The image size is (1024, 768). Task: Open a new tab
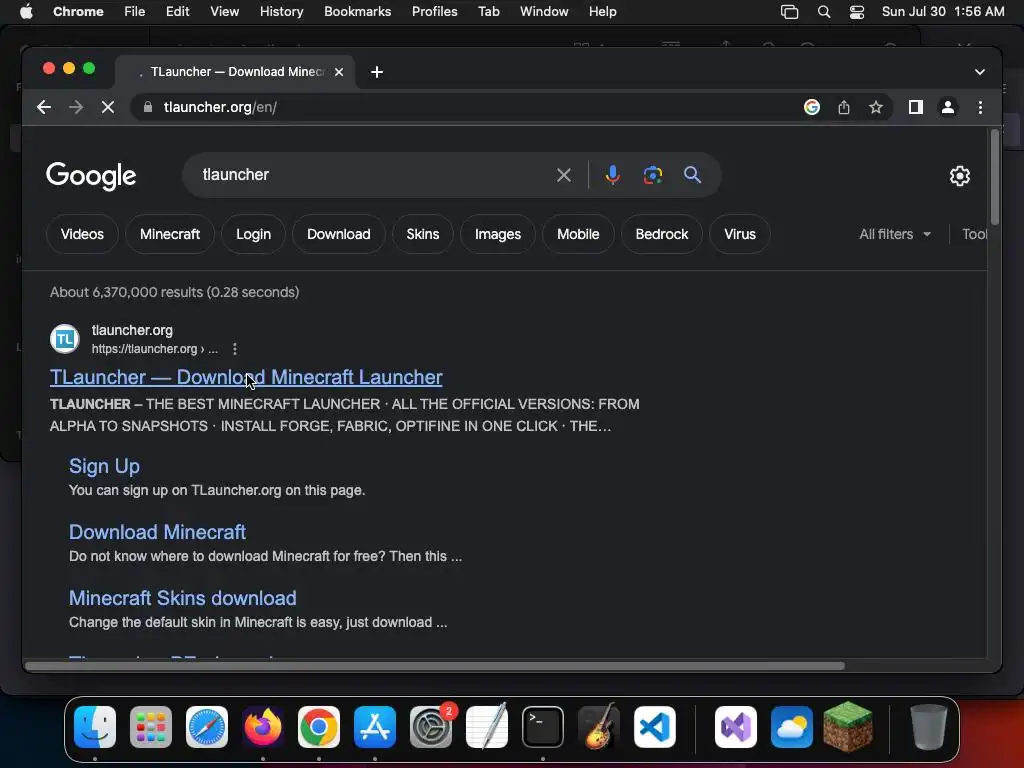click(x=377, y=72)
